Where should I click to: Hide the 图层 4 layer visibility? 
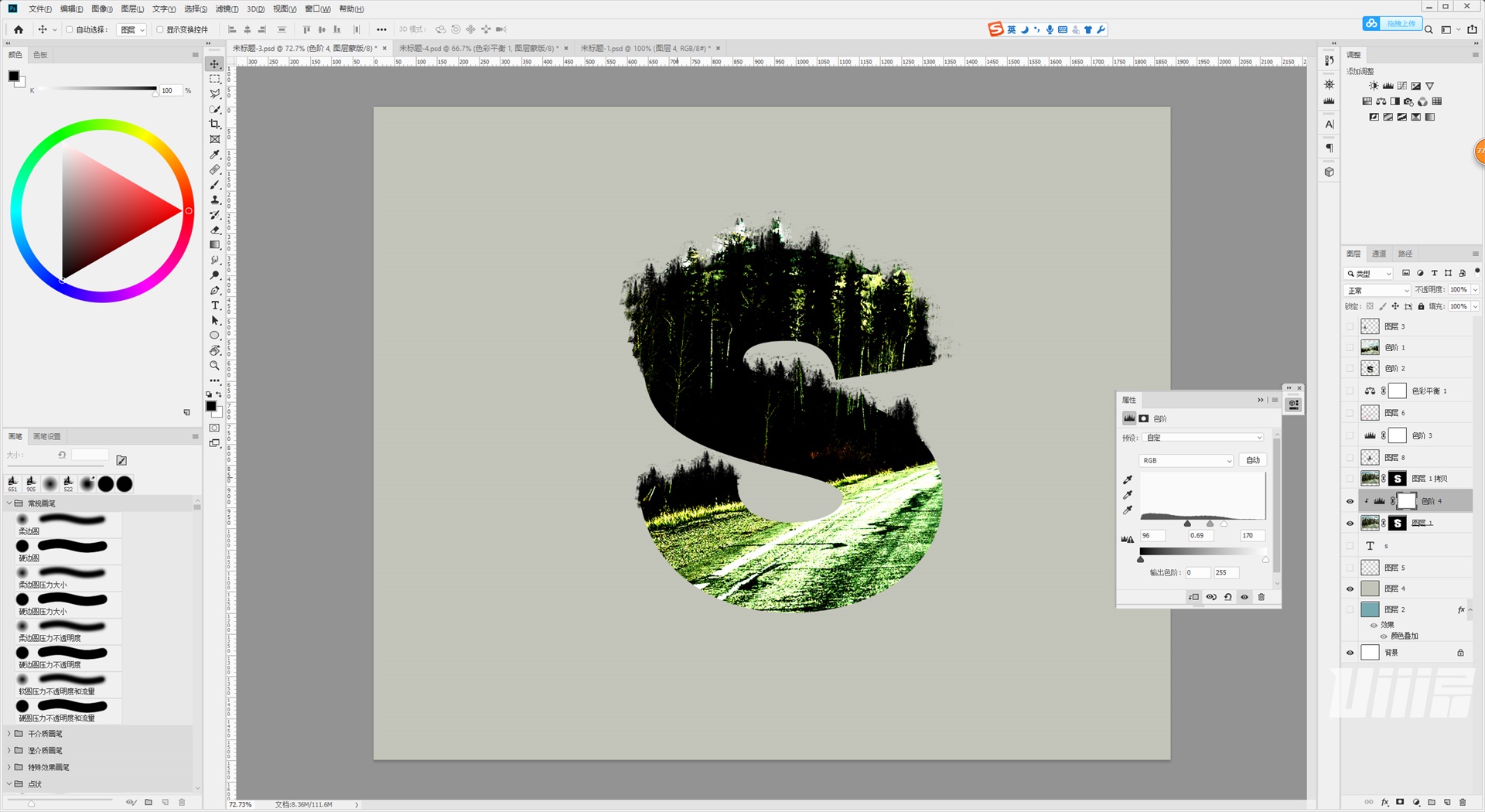point(1350,589)
